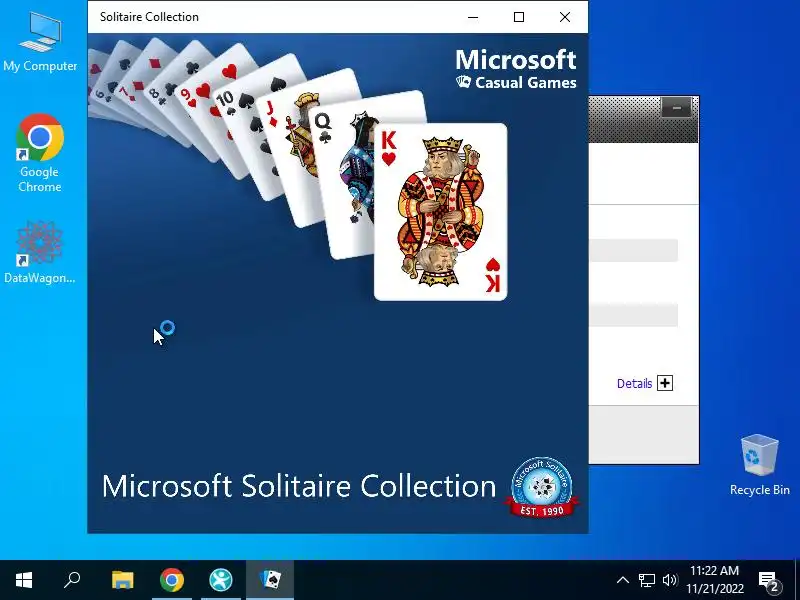Open the network status tray icon
This screenshot has height=600, width=800.
coord(646,580)
